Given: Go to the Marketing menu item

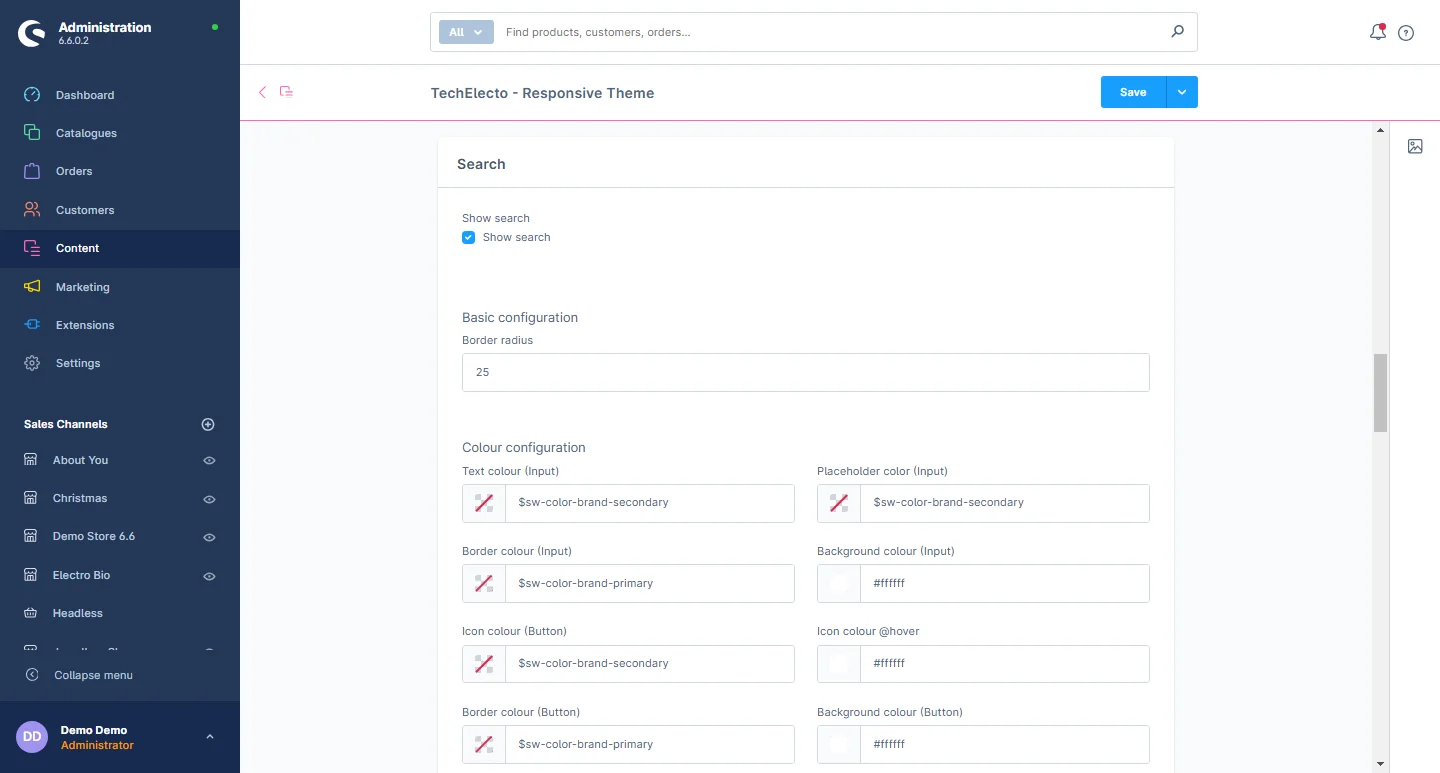Looking at the screenshot, I should [x=82, y=287].
